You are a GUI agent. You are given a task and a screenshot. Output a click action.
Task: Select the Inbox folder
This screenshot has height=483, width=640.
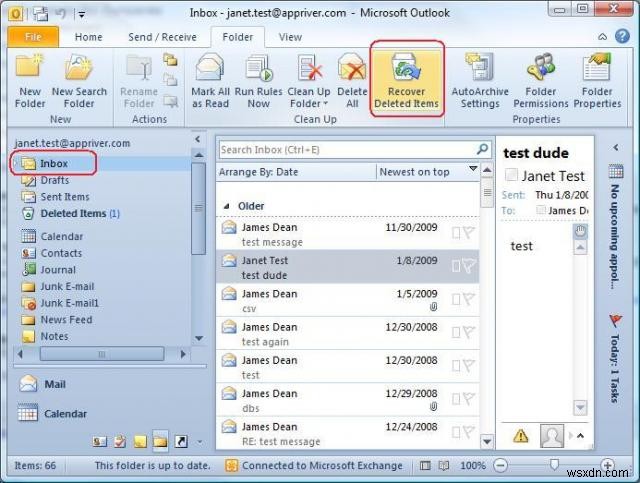[53, 164]
